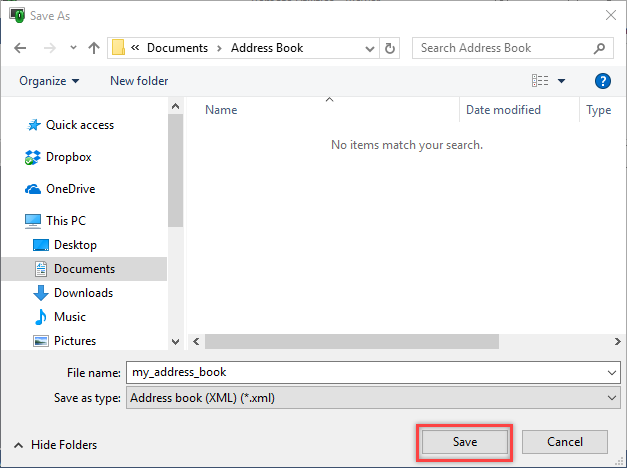This screenshot has height=468, width=627.
Task: Sort files by Date modified column
Action: tap(503, 110)
